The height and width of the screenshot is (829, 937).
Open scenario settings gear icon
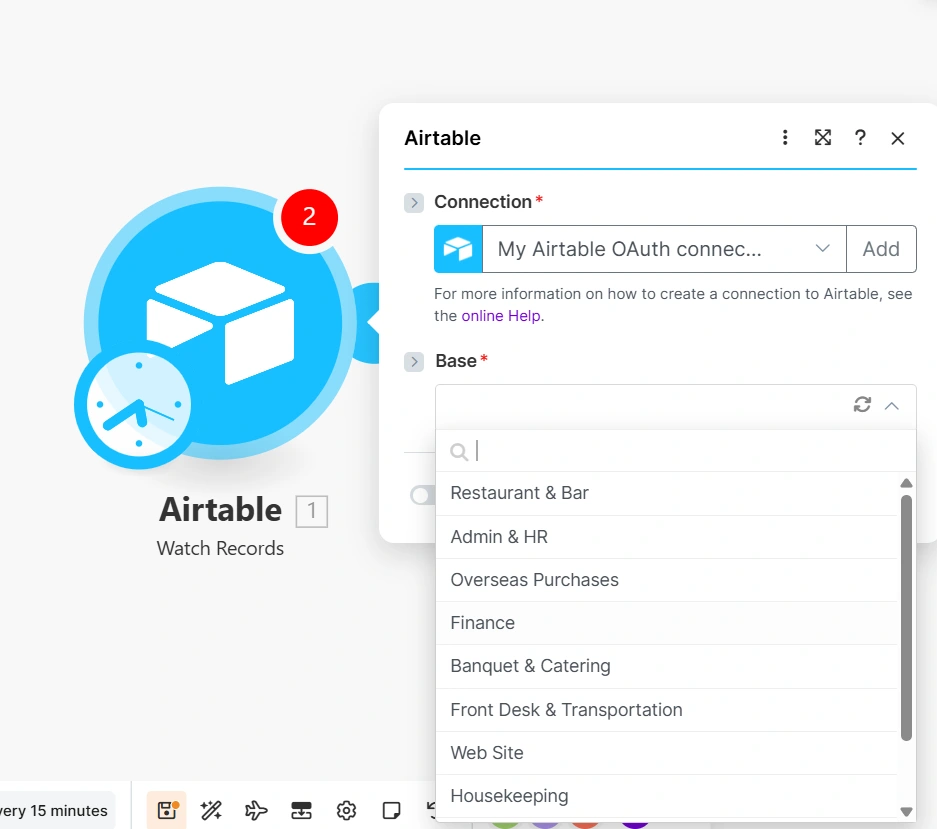(x=346, y=810)
